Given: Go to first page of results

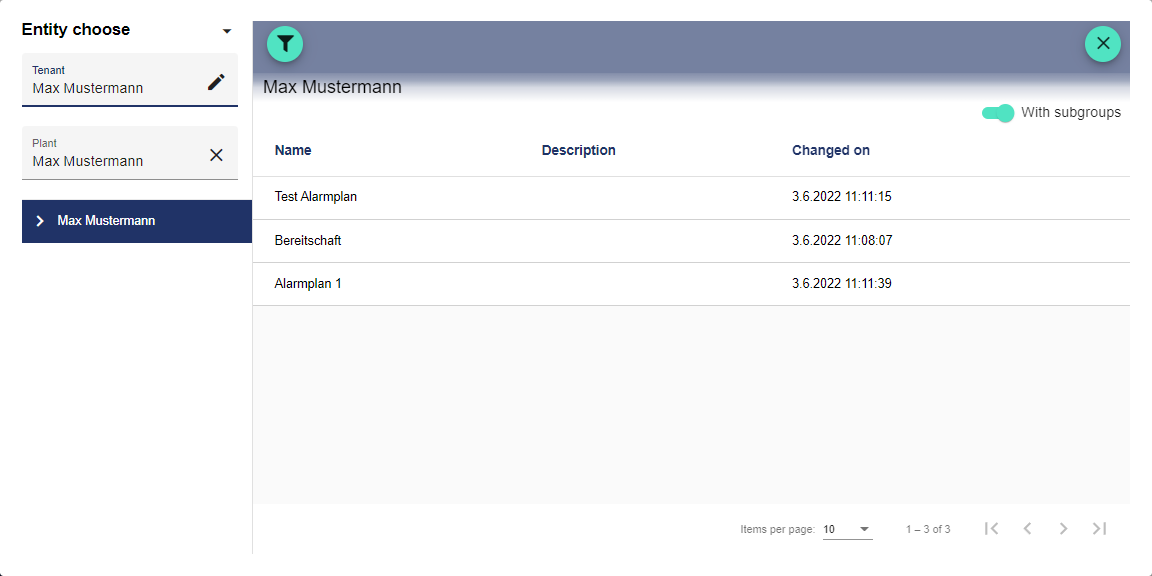Looking at the screenshot, I should coord(991,528).
